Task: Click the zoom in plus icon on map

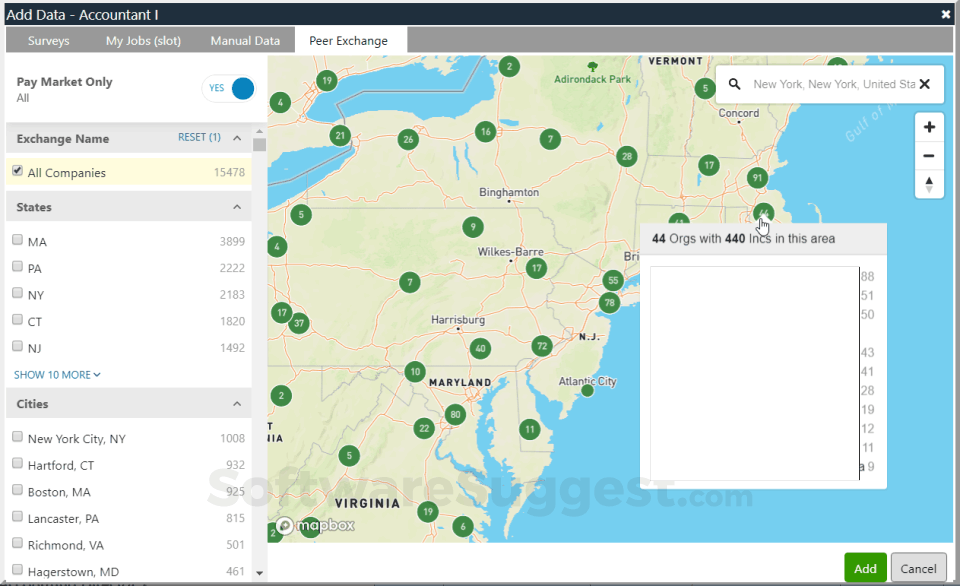Action: point(929,127)
